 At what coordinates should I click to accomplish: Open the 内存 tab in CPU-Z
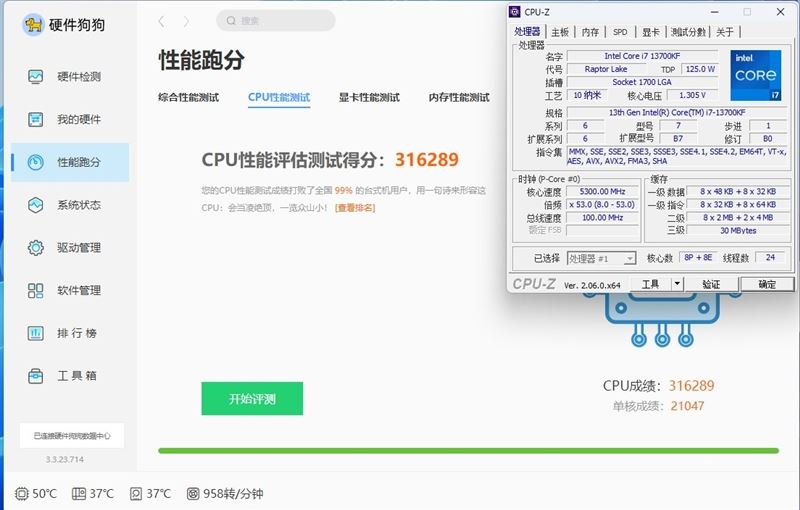pos(590,32)
